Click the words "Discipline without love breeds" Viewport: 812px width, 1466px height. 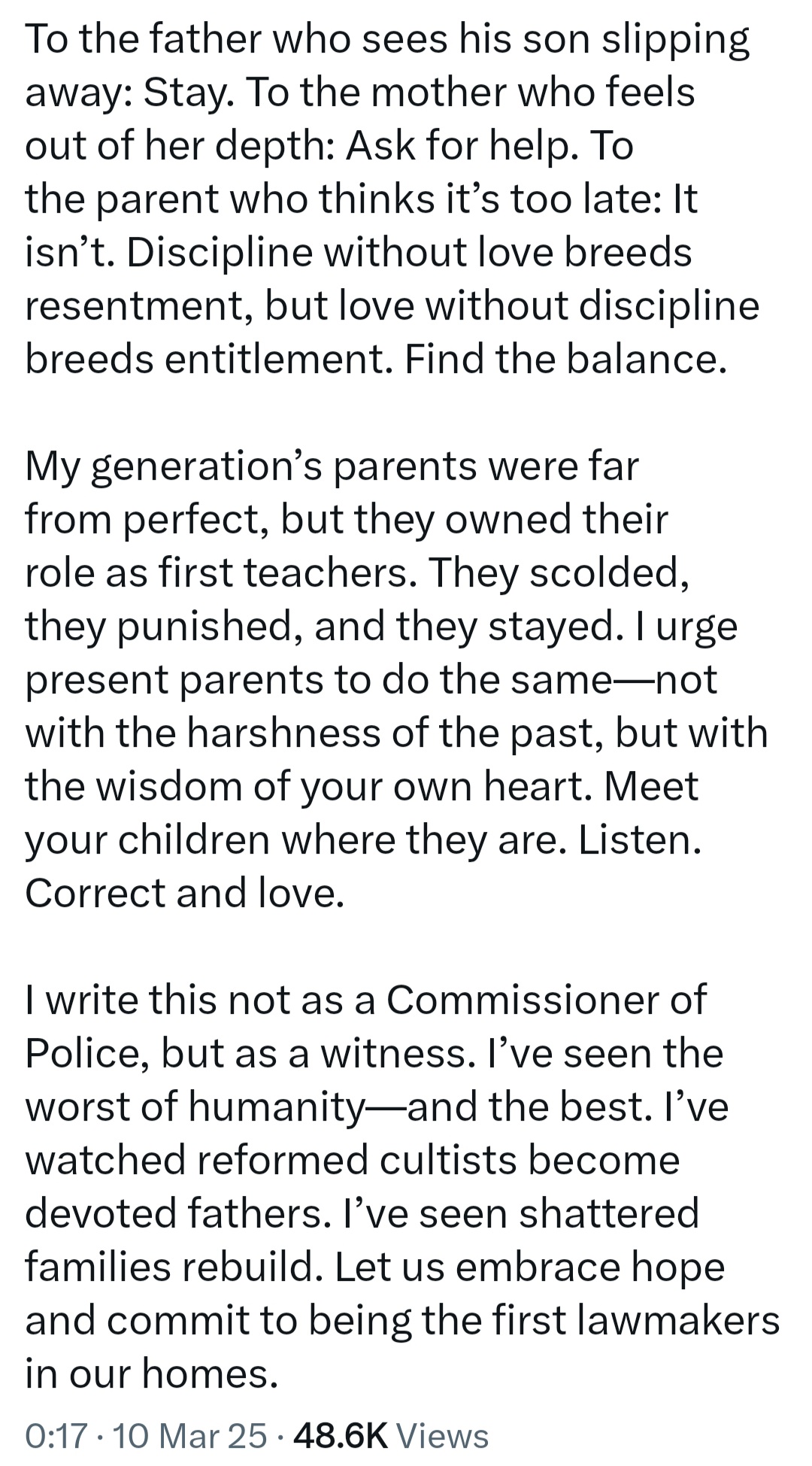pyautogui.click(x=408, y=253)
